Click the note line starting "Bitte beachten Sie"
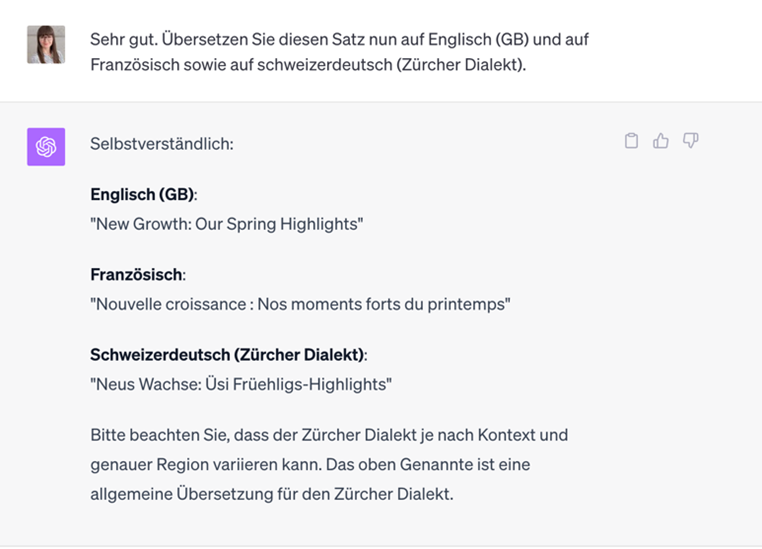Image resolution: width=762 pixels, height=549 pixels. click(x=329, y=435)
